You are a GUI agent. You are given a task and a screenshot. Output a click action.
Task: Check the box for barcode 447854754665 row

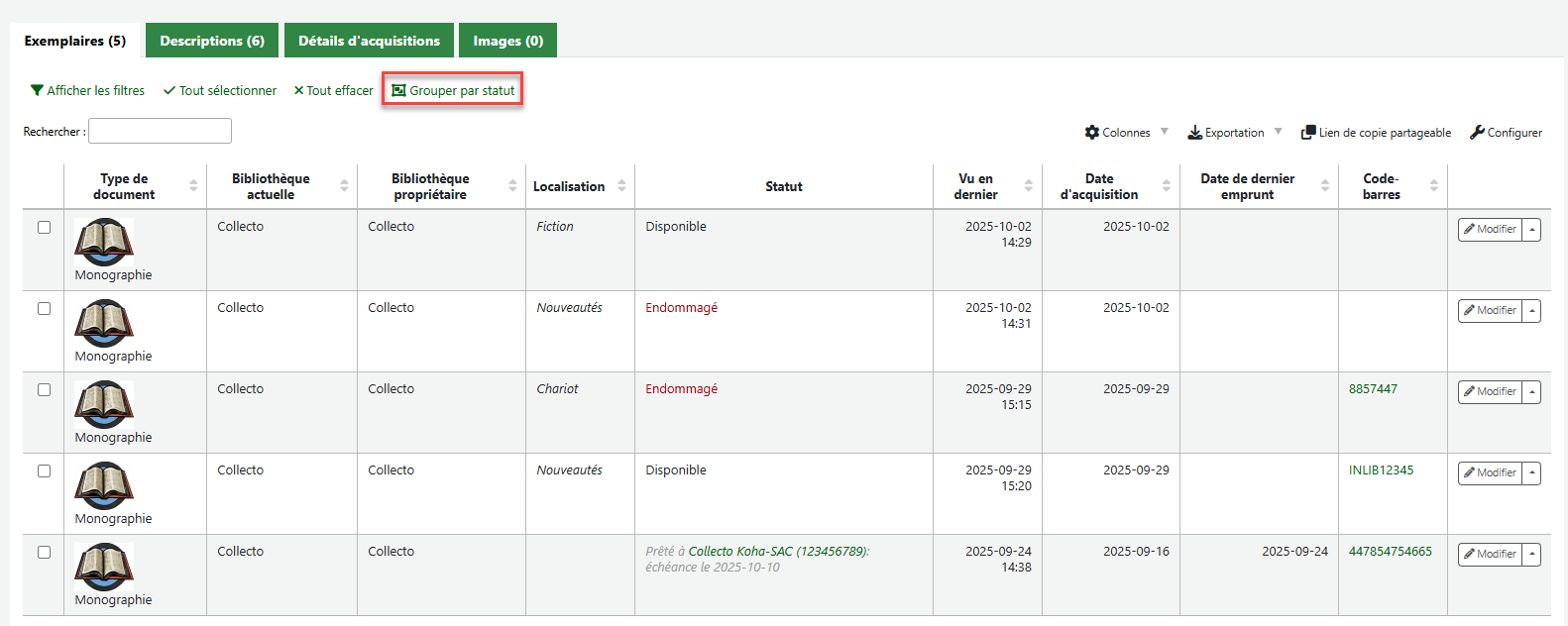(44, 552)
